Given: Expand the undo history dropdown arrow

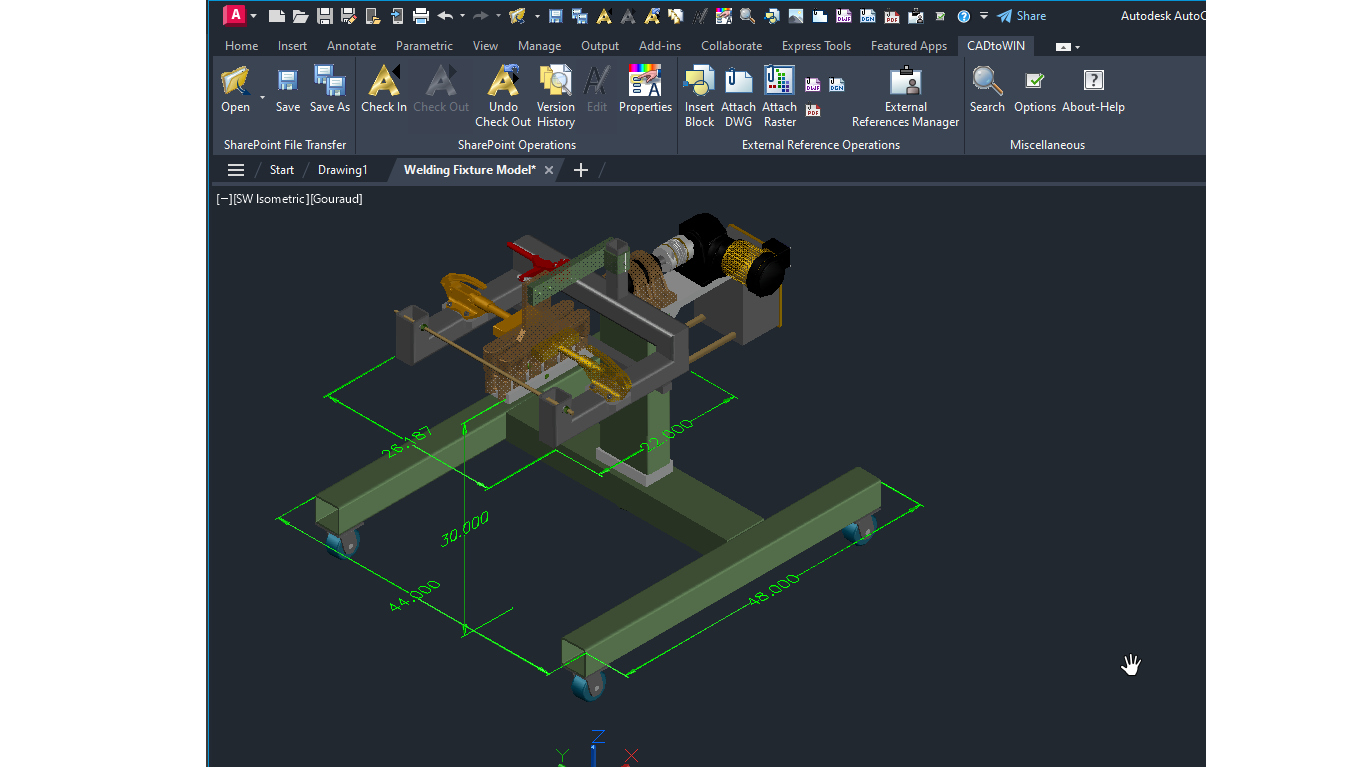Looking at the screenshot, I should pyautogui.click(x=462, y=16).
